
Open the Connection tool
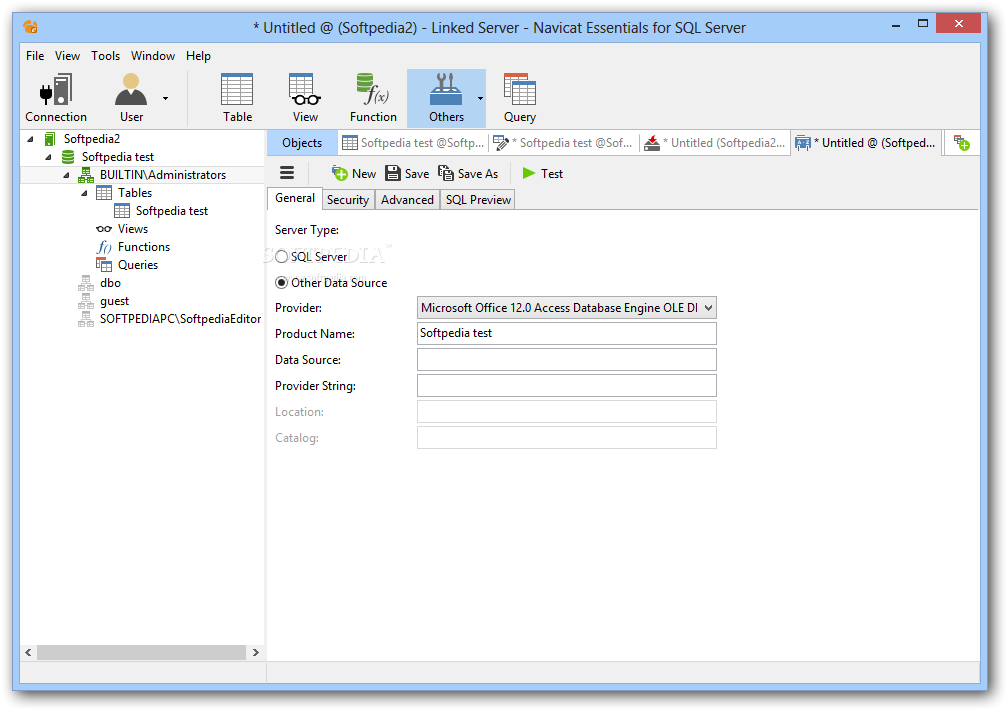56,98
